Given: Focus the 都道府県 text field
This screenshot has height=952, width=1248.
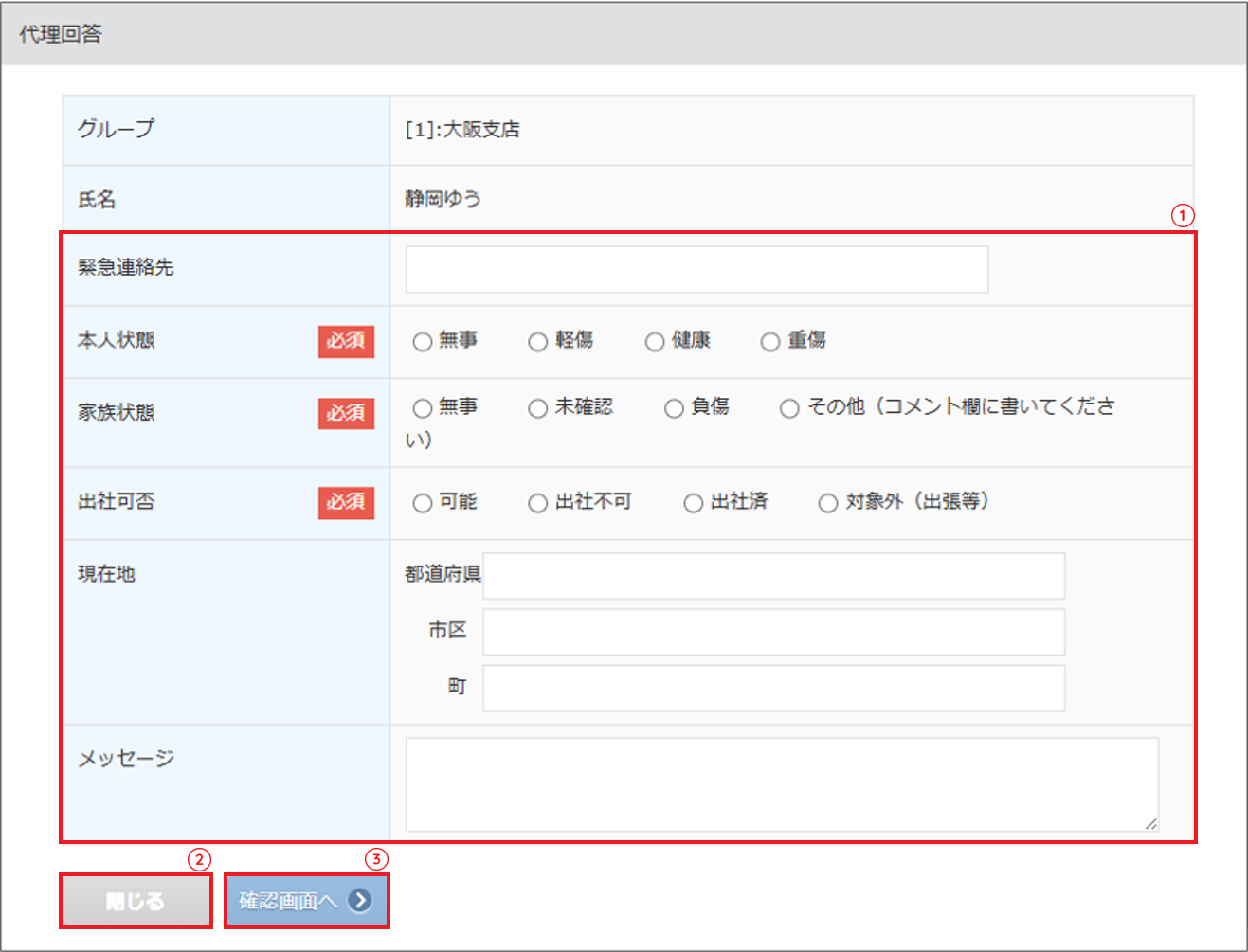Looking at the screenshot, I should (x=774, y=576).
